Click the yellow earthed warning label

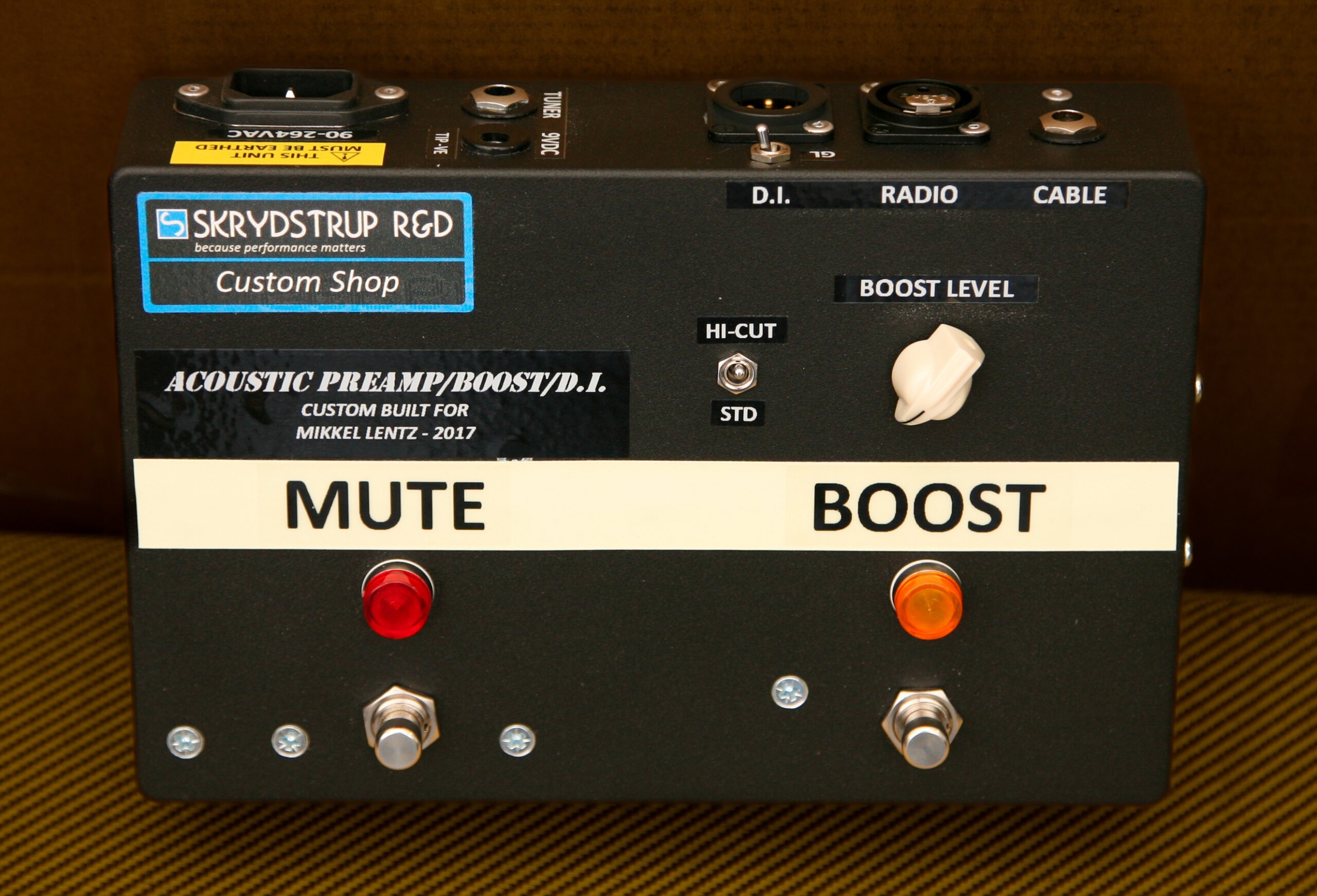(278, 154)
